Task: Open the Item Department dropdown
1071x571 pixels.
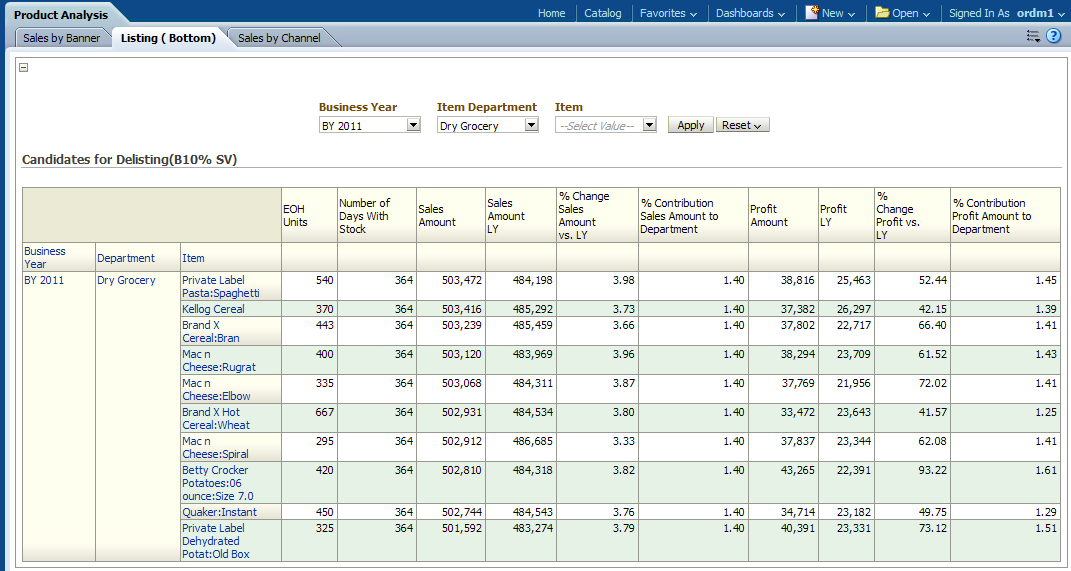Action: 531,126
